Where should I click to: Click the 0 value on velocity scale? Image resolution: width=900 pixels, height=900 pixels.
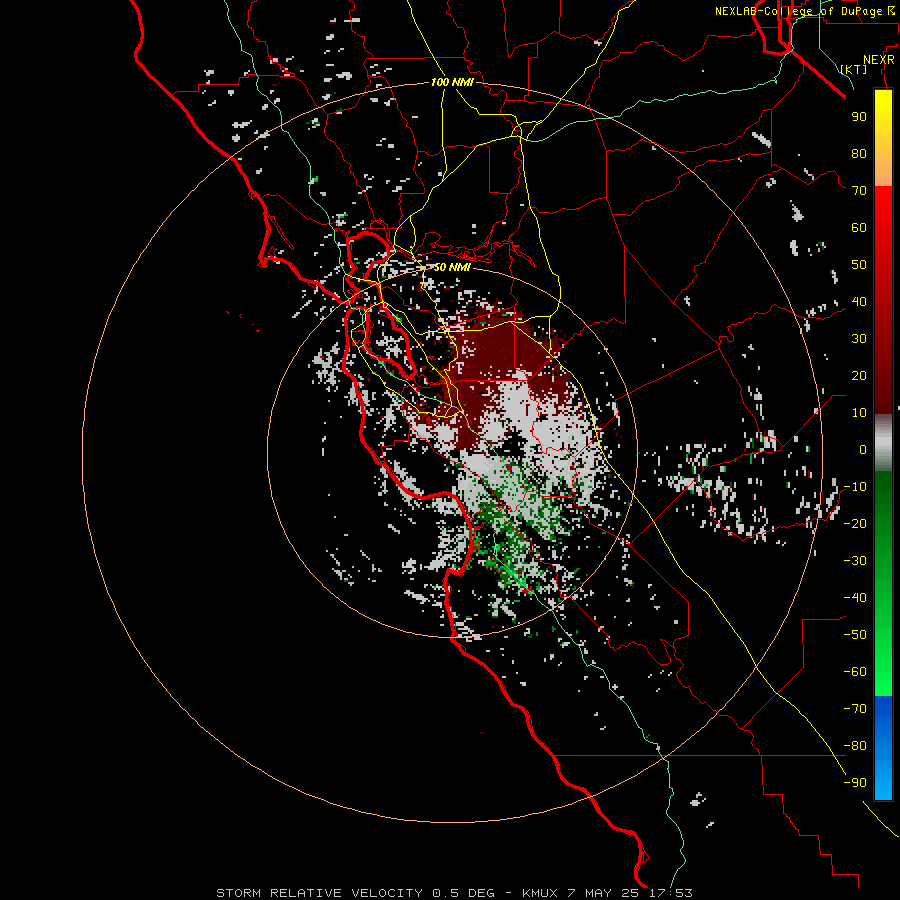point(863,450)
